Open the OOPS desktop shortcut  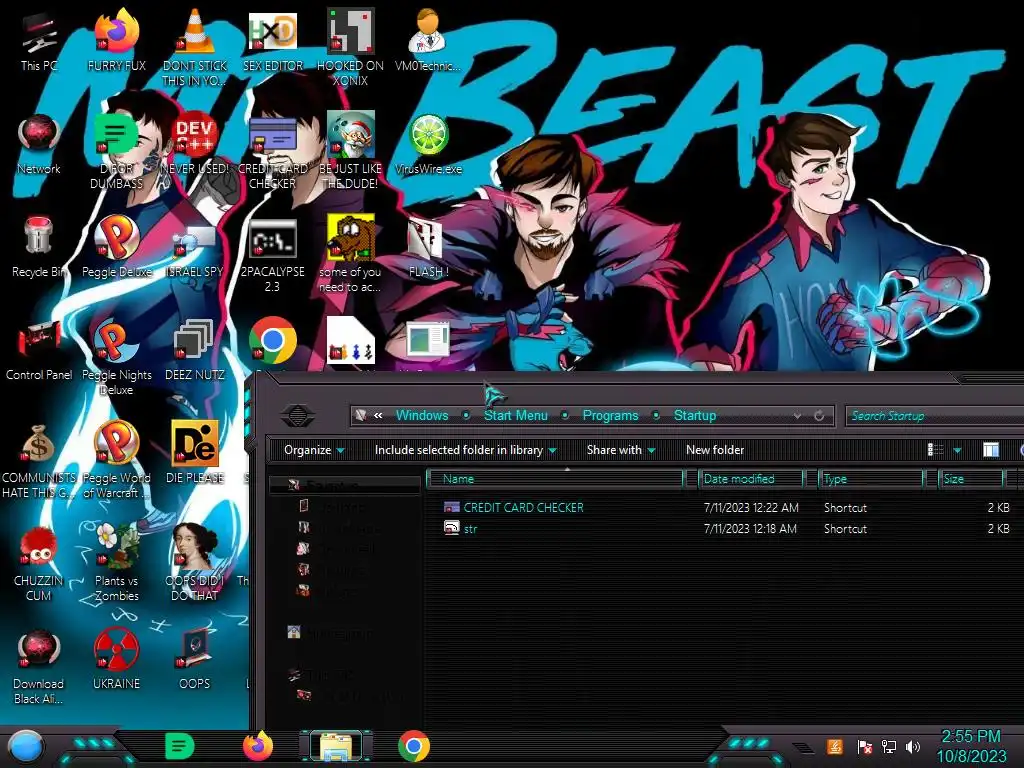point(195,660)
